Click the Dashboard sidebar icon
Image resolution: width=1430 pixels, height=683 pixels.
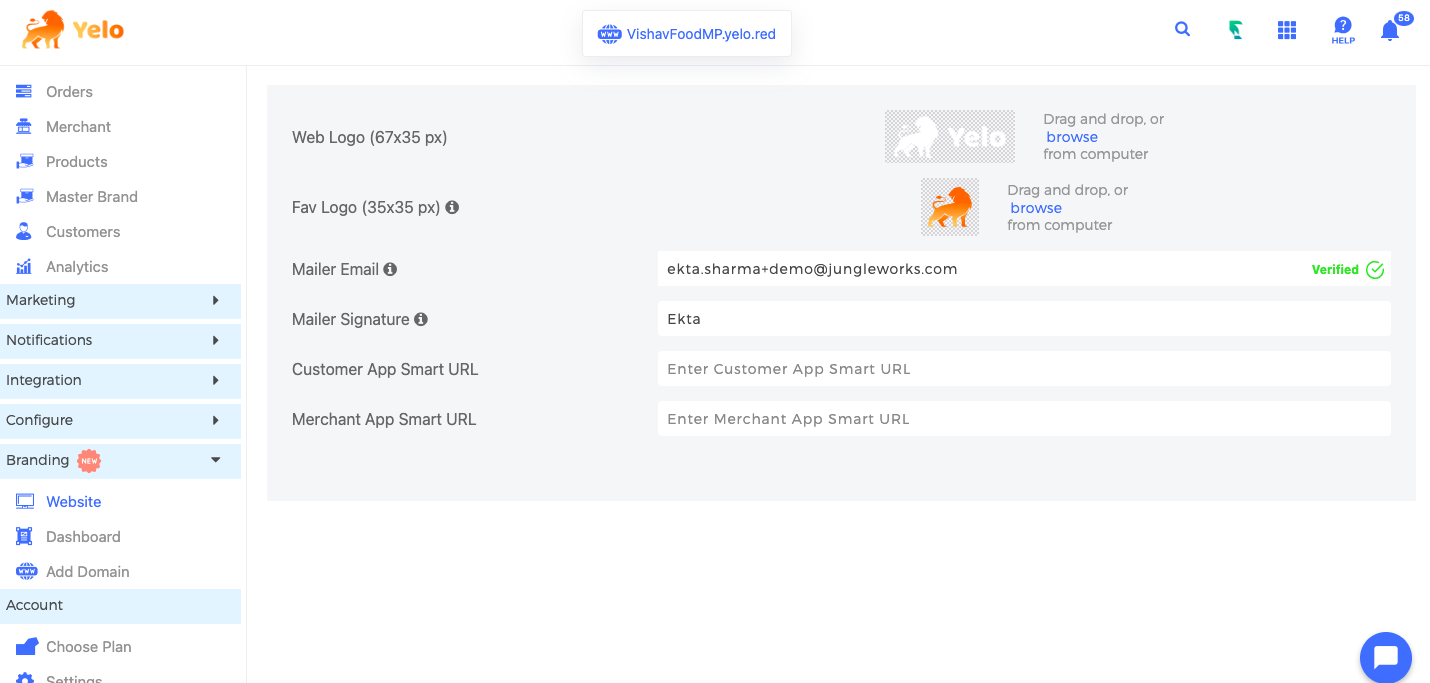(24, 536)
